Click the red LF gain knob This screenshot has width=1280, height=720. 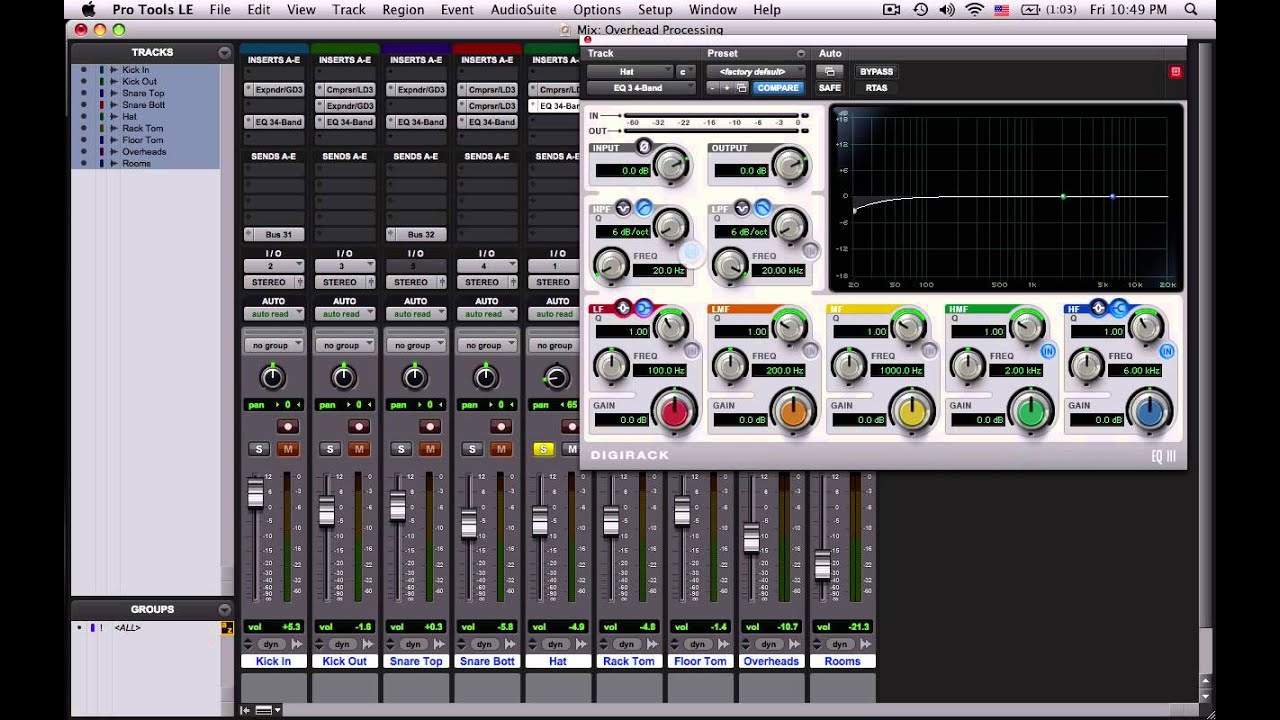click(674, 410)
